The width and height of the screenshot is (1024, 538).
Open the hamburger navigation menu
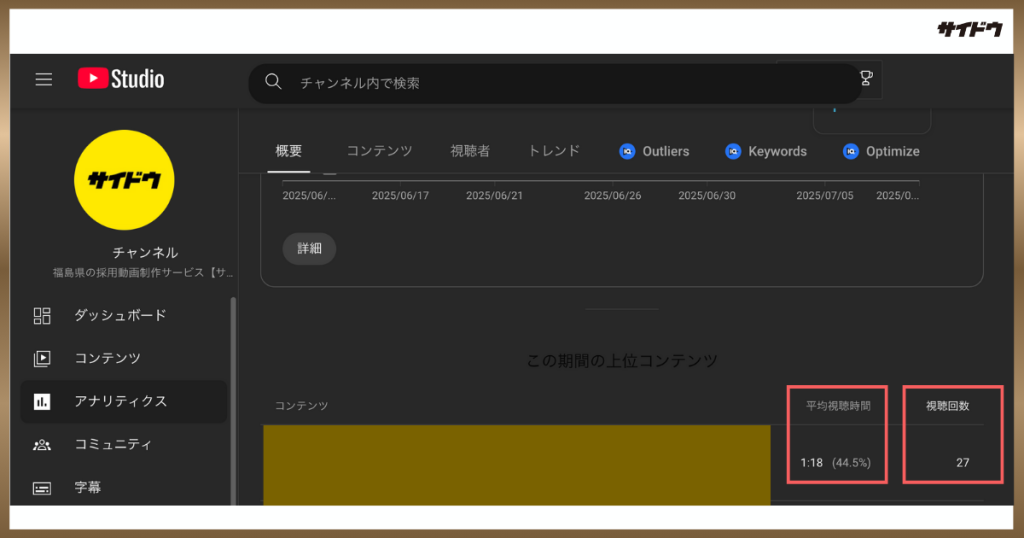(x=44, y=80)
